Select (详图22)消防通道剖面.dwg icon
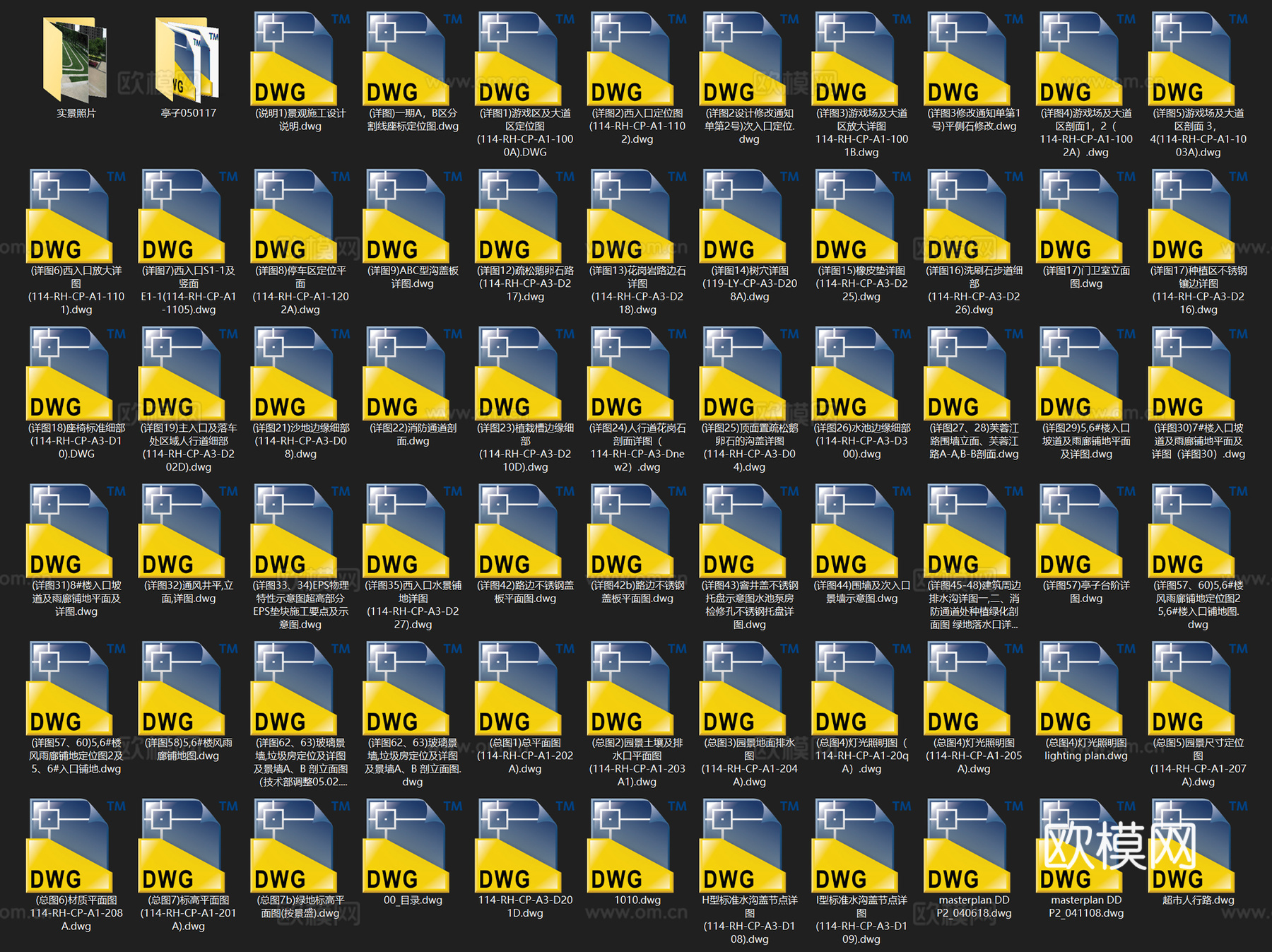Viewport: 1272px width, 952px height. 406,373
